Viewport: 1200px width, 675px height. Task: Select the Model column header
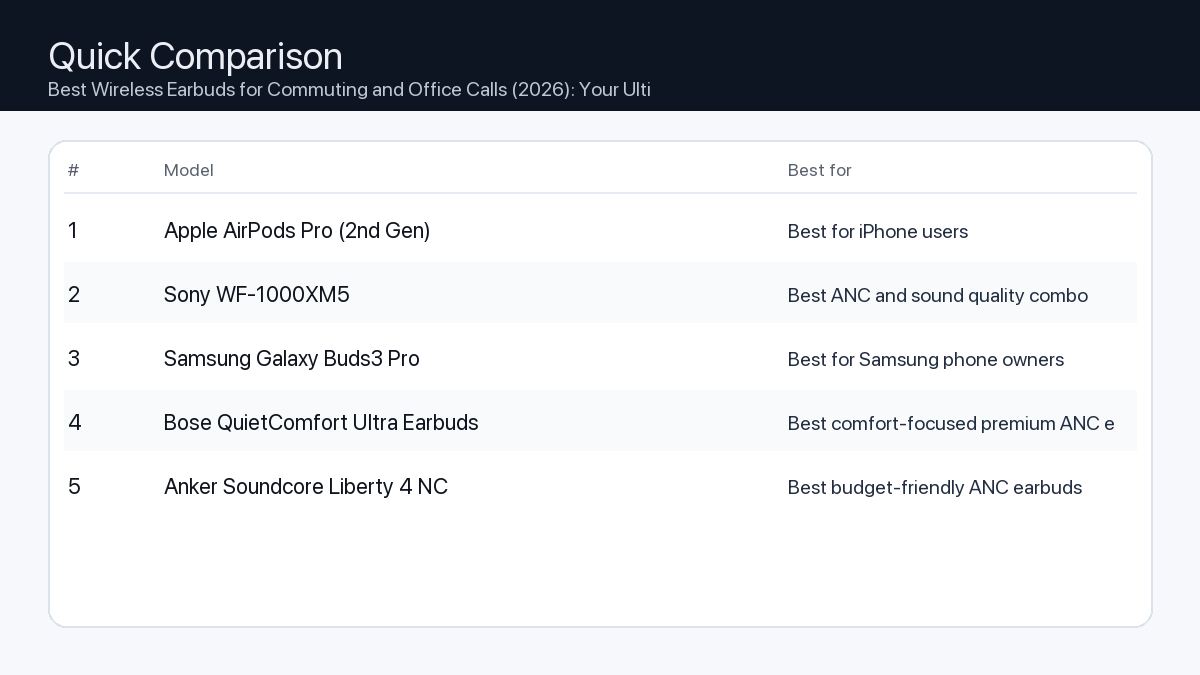(x=189, y=170)
